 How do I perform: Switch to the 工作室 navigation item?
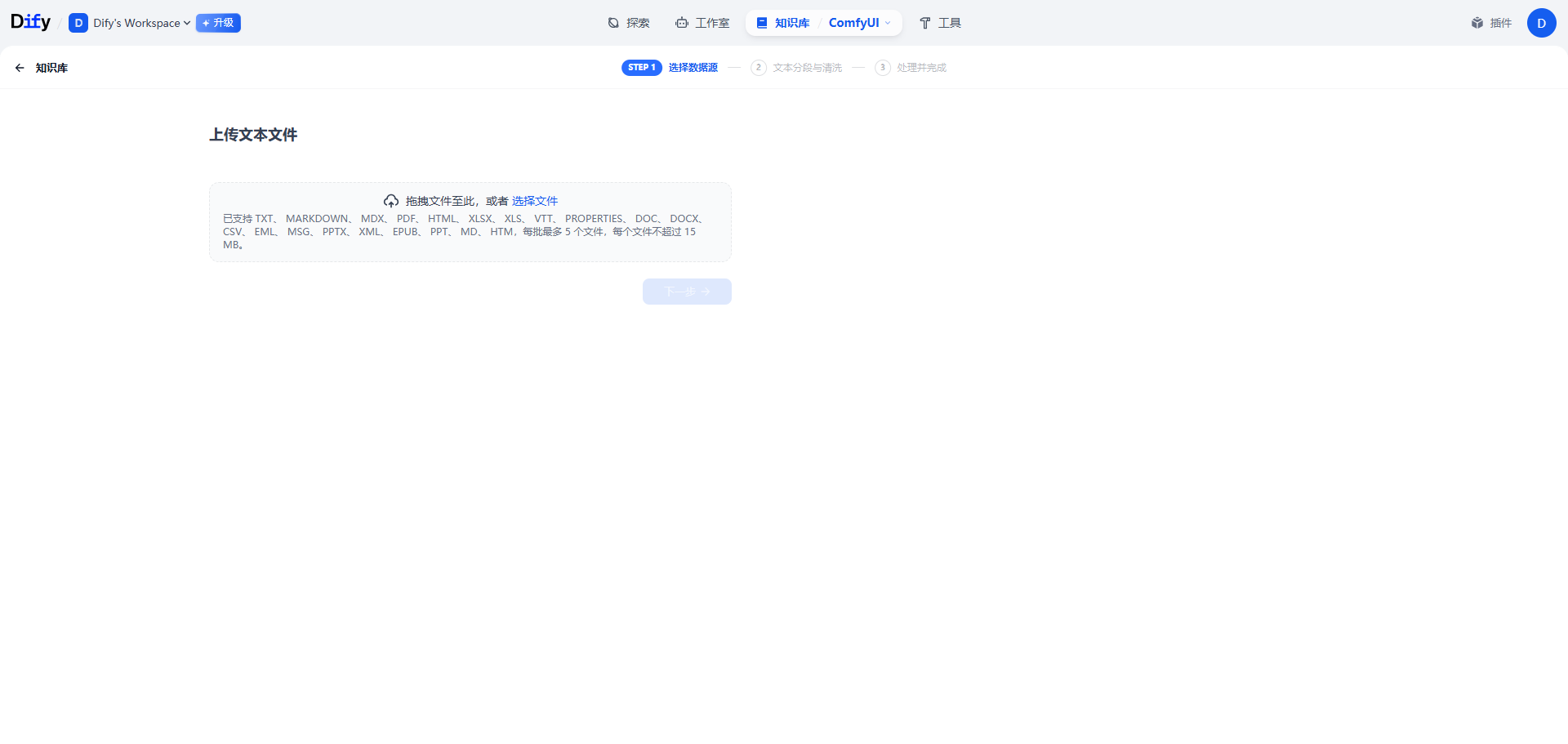[x=710, y=23]
